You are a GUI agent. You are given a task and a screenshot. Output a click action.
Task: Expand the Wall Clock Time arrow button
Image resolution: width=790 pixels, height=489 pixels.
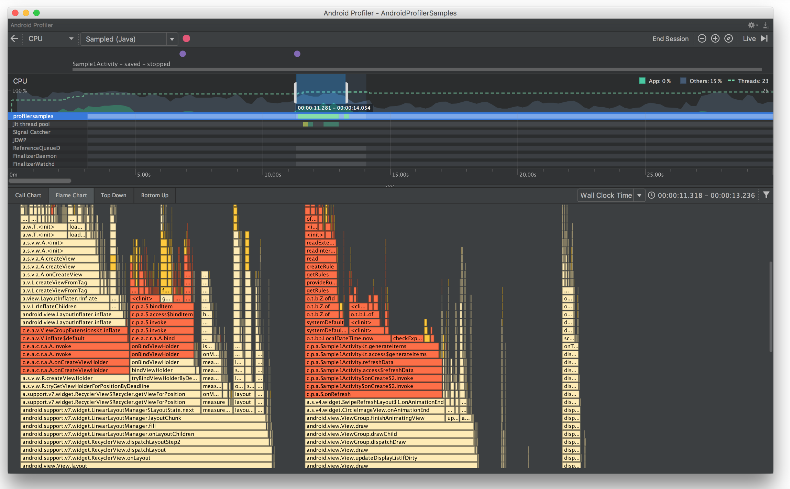click(639, 195)
